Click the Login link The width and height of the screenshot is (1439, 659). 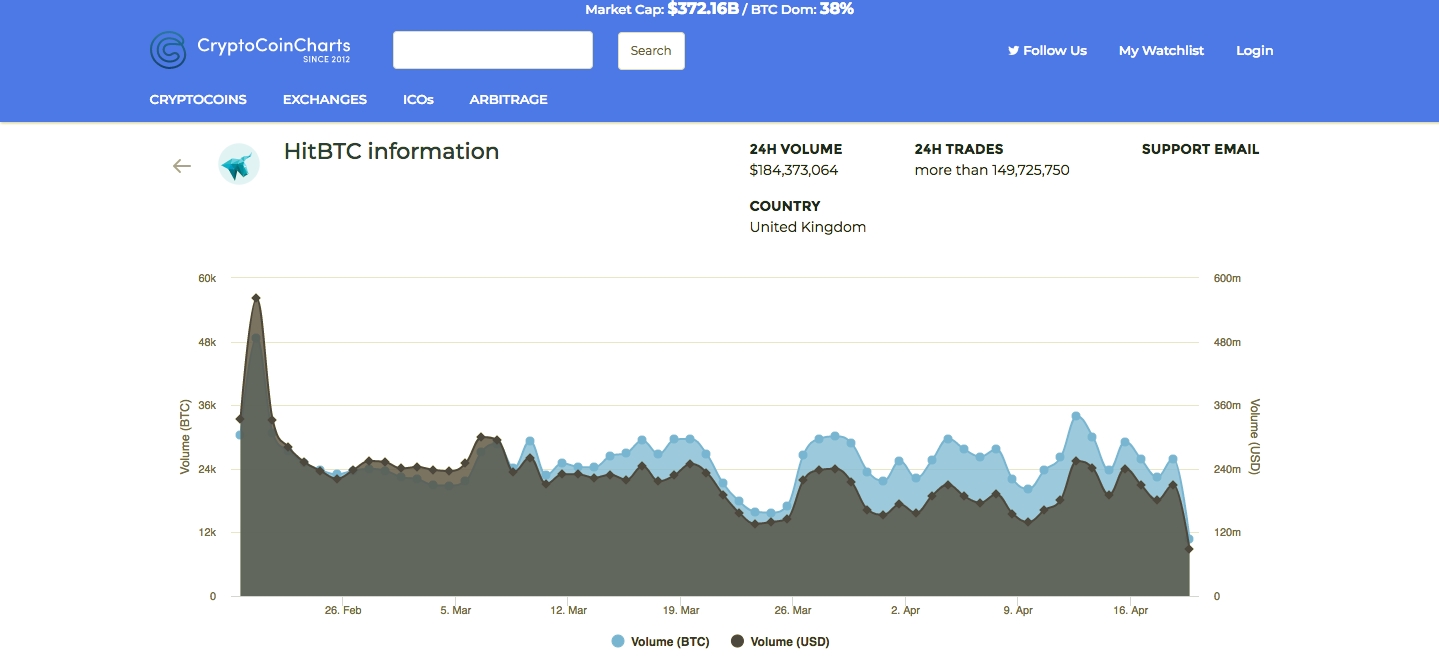click(x=1255, y=51)
